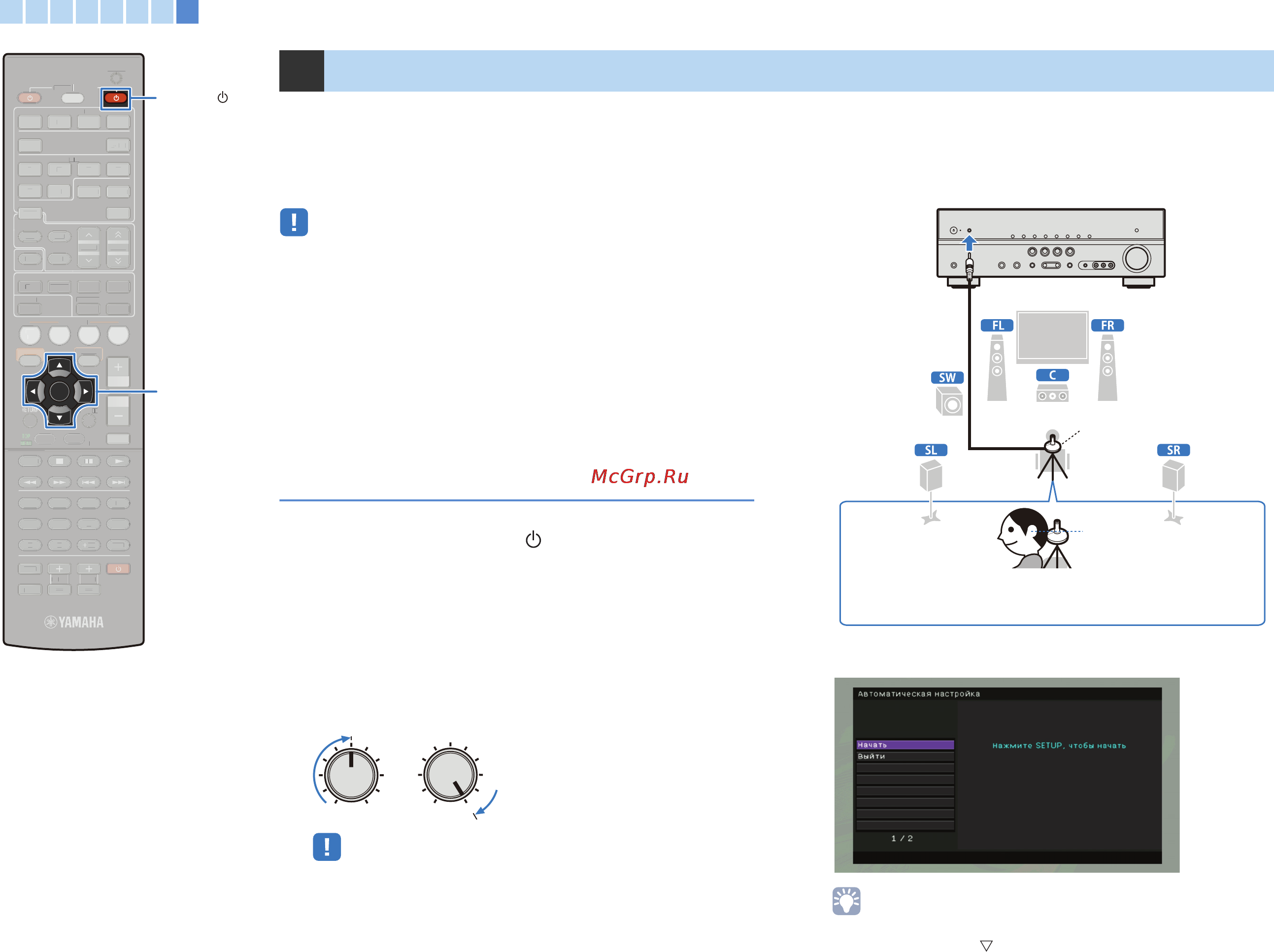Click the SL surround speaker label
This screenshot has height=952, width=1274.
pos(931,450)
